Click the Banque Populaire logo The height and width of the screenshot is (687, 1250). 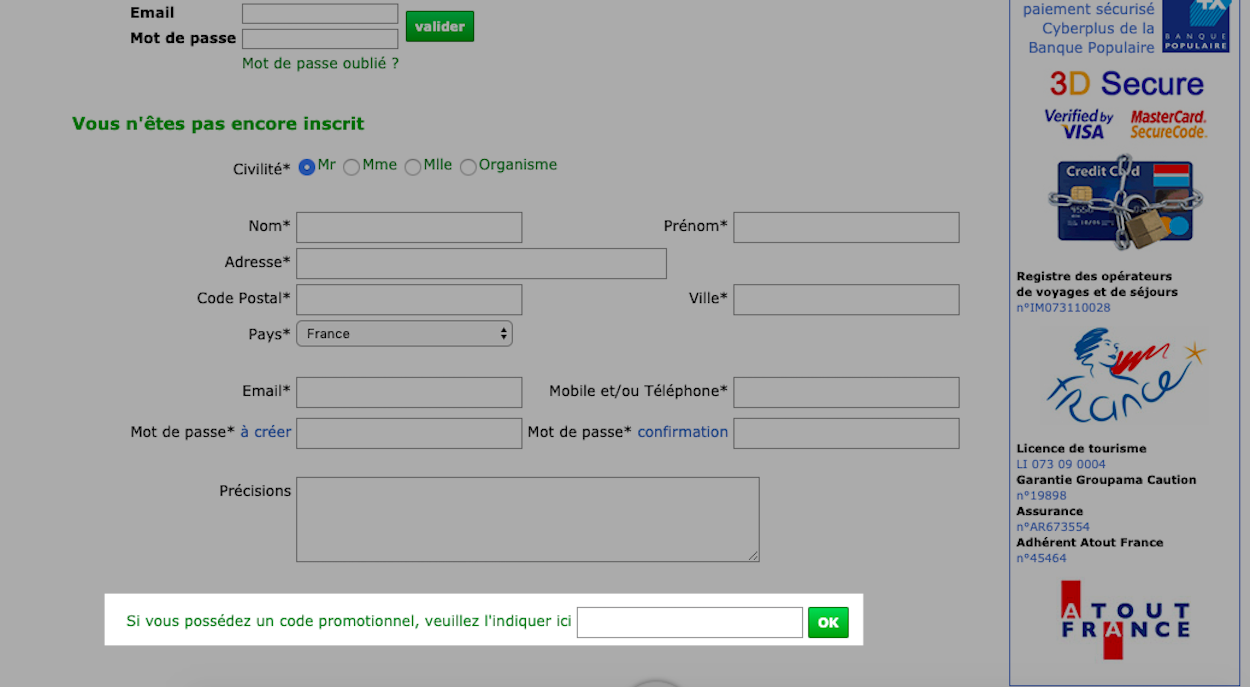point(1195,25)
